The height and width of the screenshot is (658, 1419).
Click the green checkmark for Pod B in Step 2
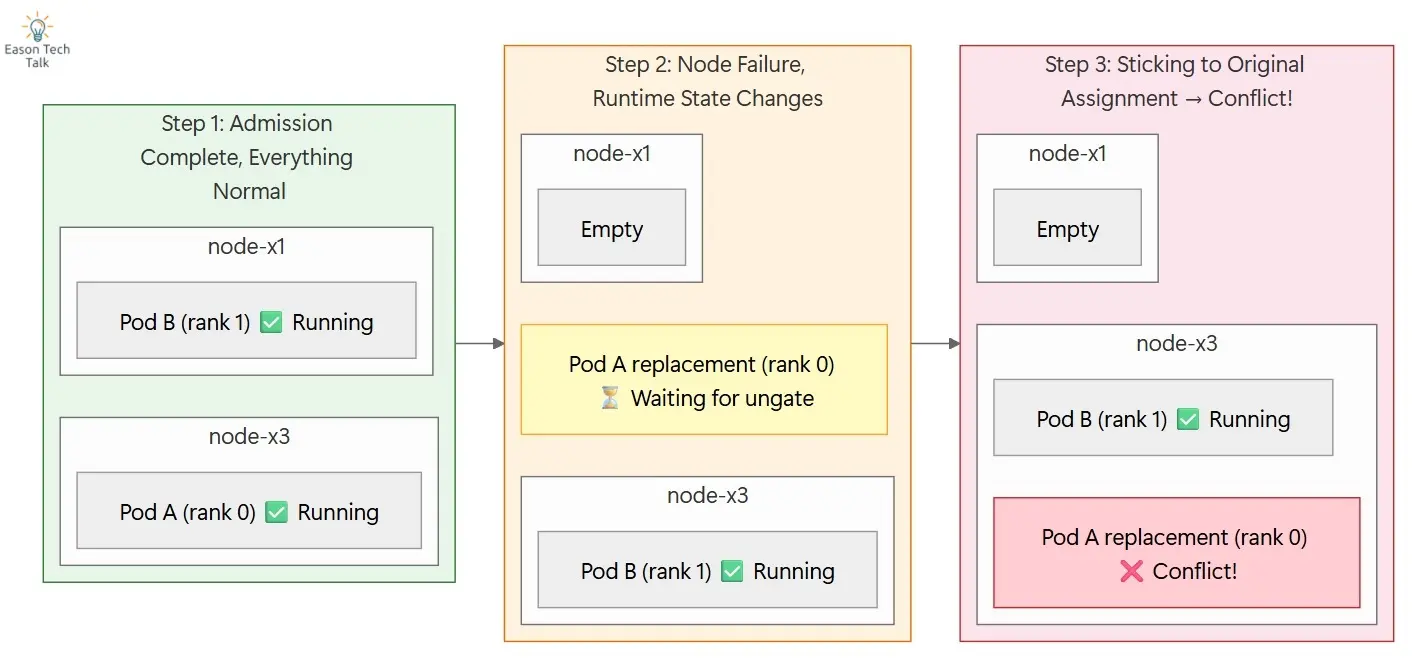[732, 571]
